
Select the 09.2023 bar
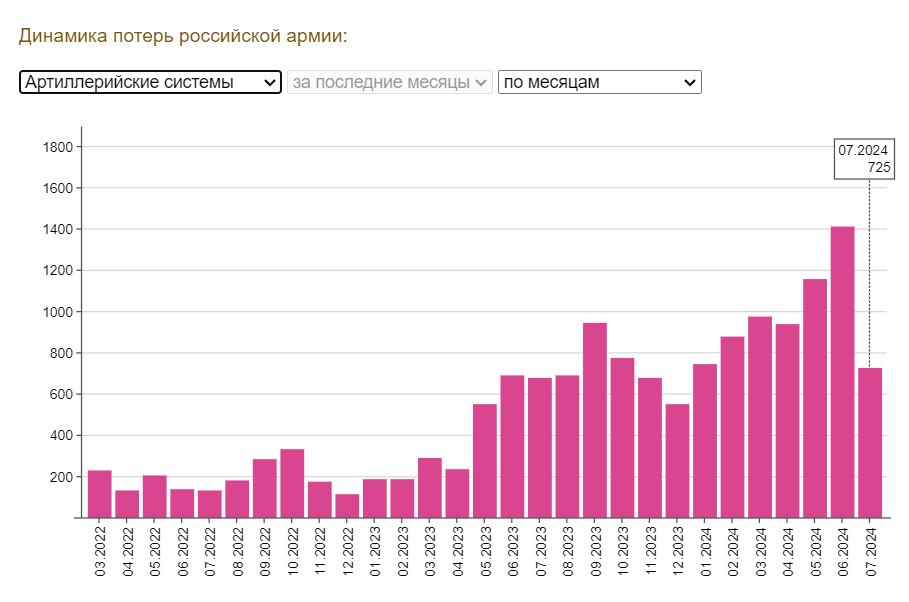coord(595,420)
